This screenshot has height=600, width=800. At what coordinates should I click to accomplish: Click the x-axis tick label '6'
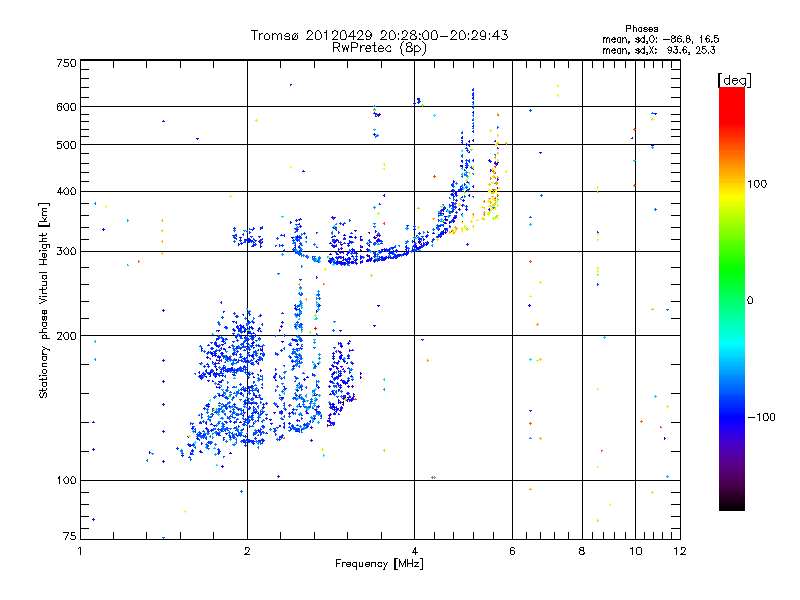pyautogui.click(x=512, y=551)
